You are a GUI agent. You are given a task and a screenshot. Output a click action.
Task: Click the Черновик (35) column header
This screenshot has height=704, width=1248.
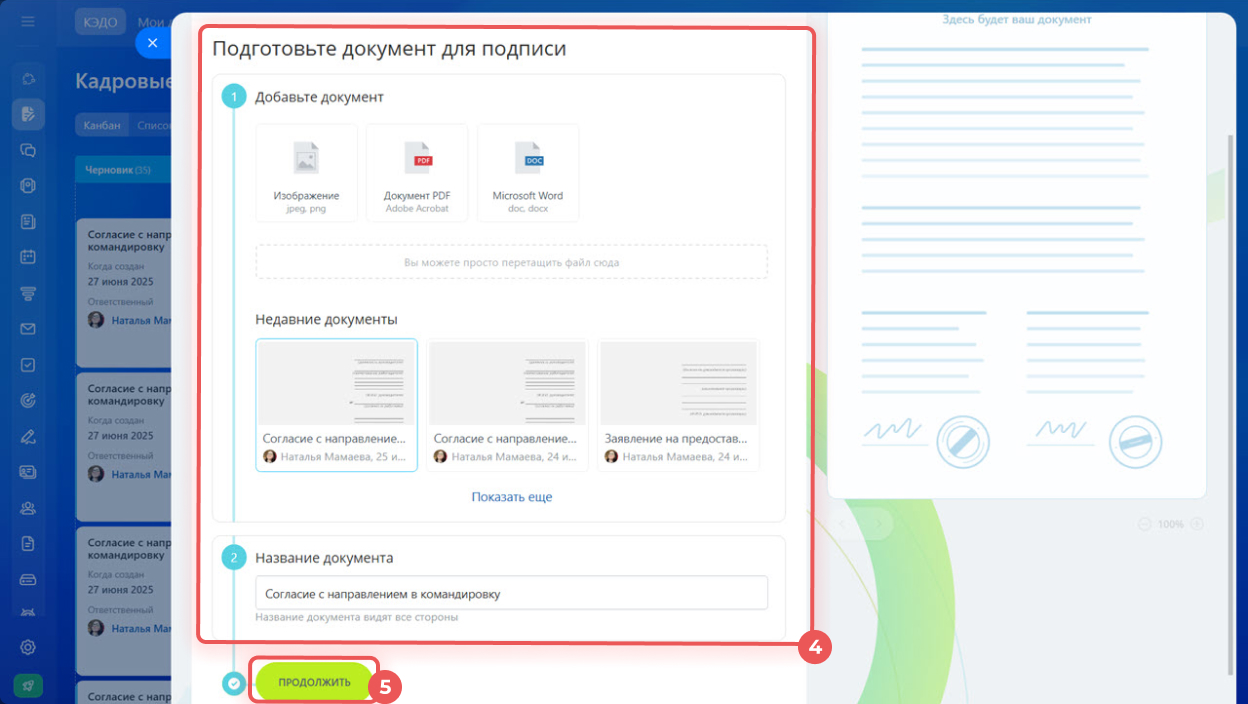pos(122,170)
